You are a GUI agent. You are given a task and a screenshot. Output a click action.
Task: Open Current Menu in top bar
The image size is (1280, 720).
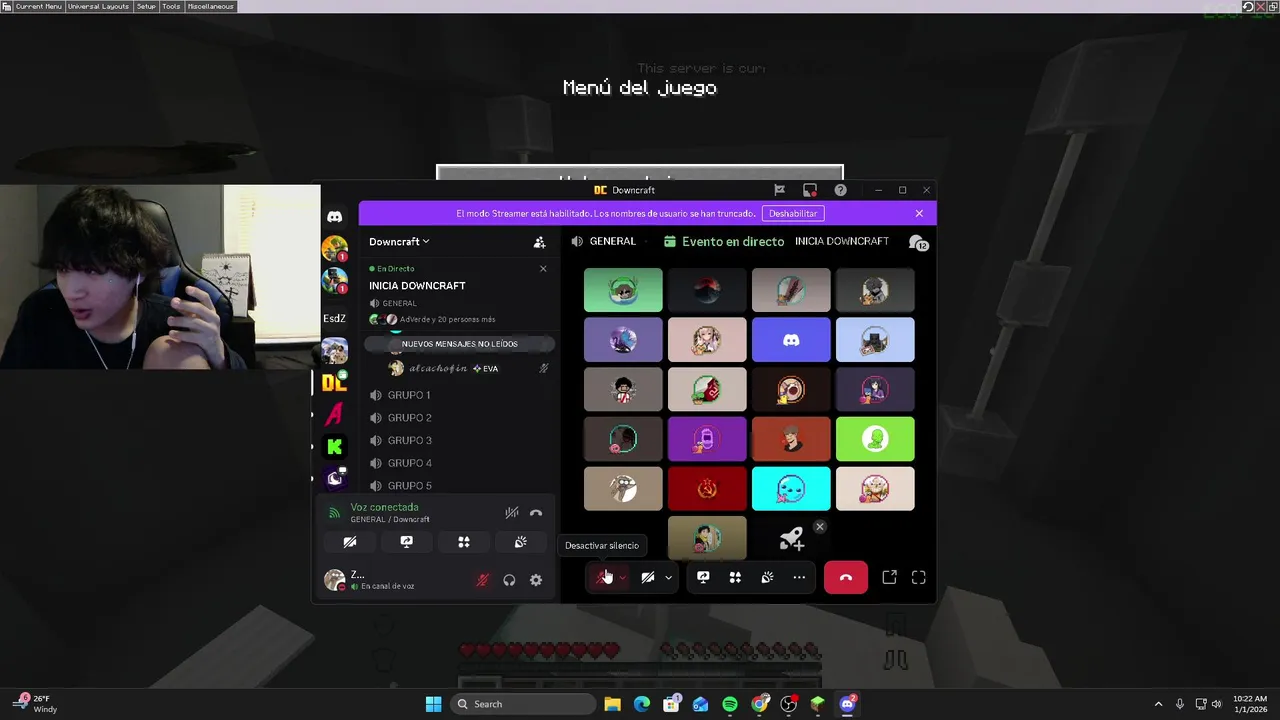coord(38,6)
